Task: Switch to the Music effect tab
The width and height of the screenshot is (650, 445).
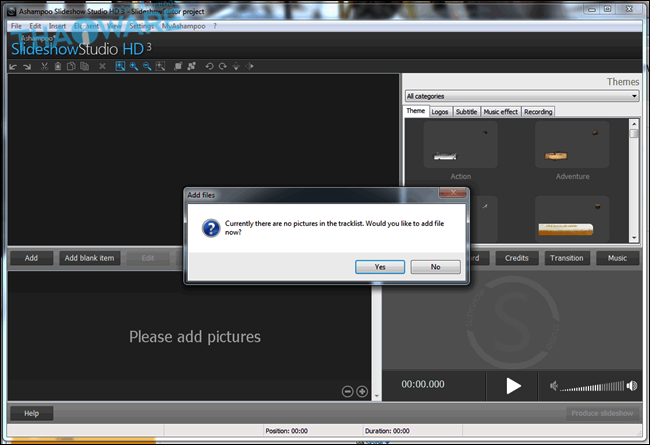Action: click(501, 112)
